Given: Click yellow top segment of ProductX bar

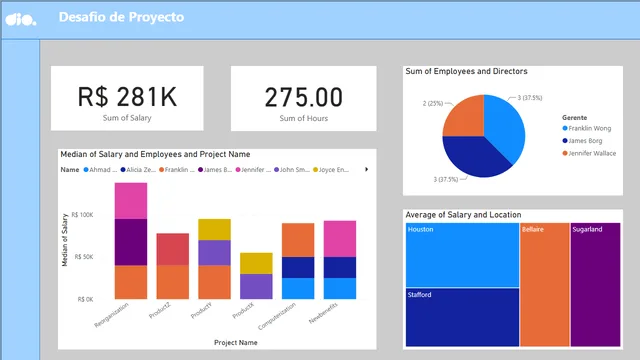Looking at the screenshot, I should tap(256, 264).
